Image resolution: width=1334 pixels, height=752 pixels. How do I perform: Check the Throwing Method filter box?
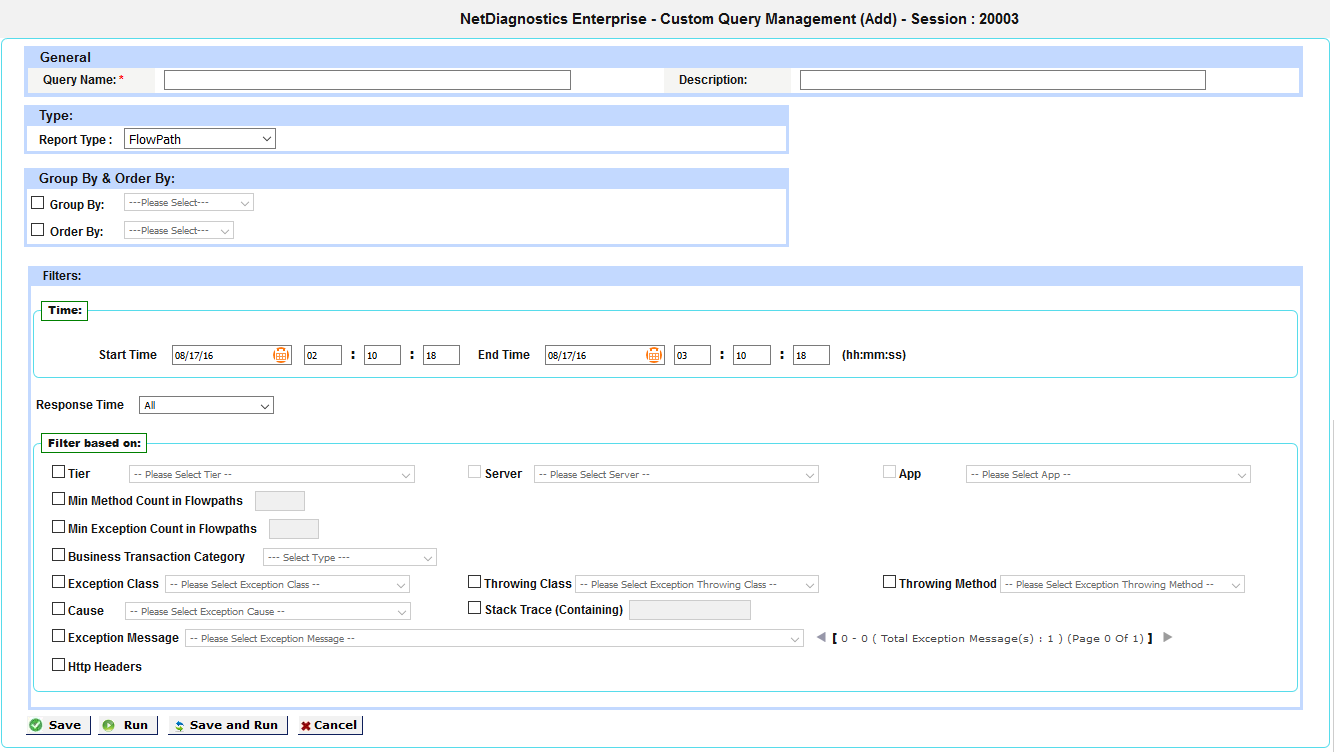(890, 582)
